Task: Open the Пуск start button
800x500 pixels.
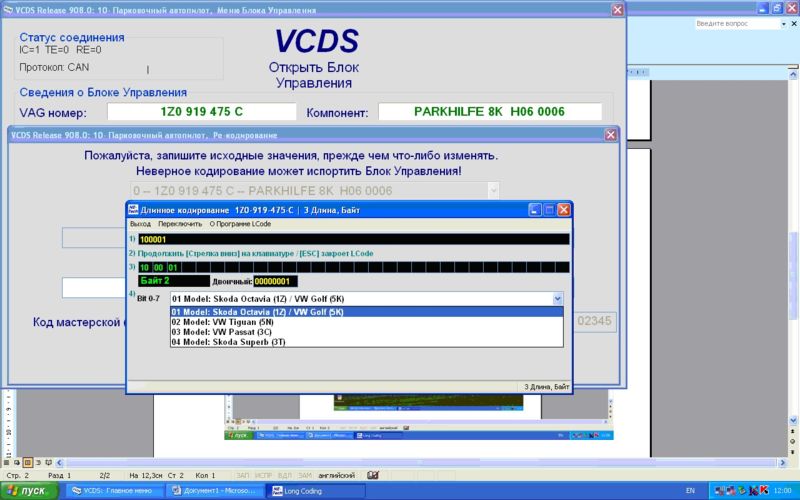Action: pyautogui.click(x=29, y=491)
